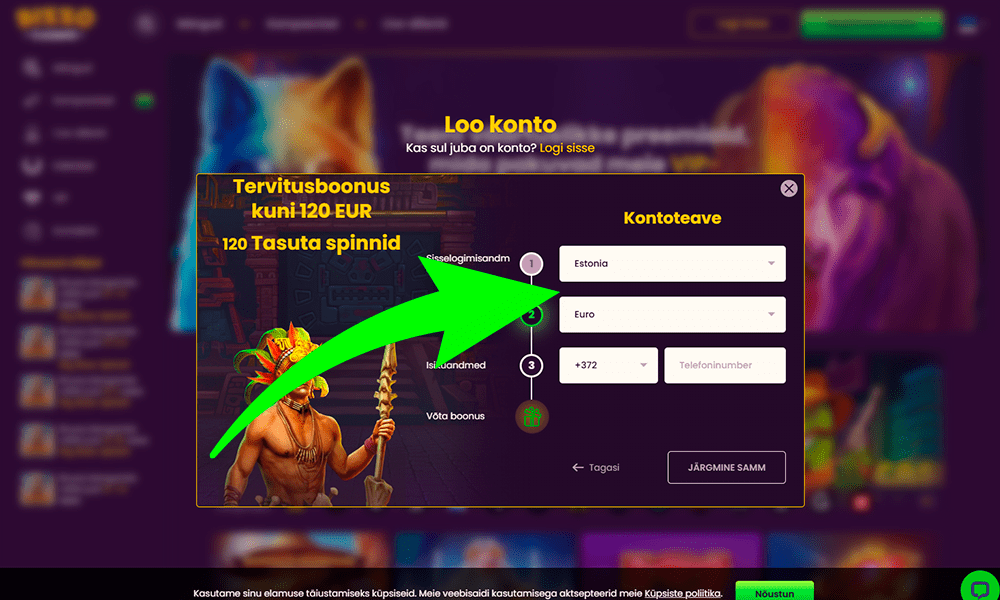Screen dimensions: 1000x600
Task: Open the Estonia country dropdown
Action: 672,263
